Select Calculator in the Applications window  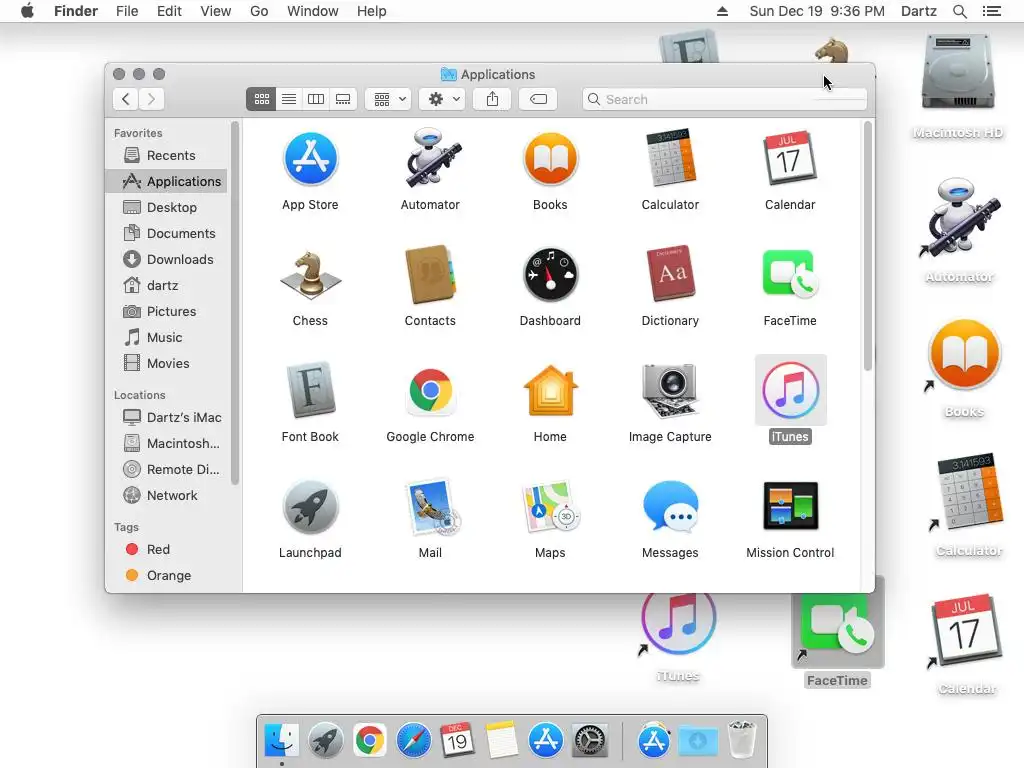click(670, 159)
